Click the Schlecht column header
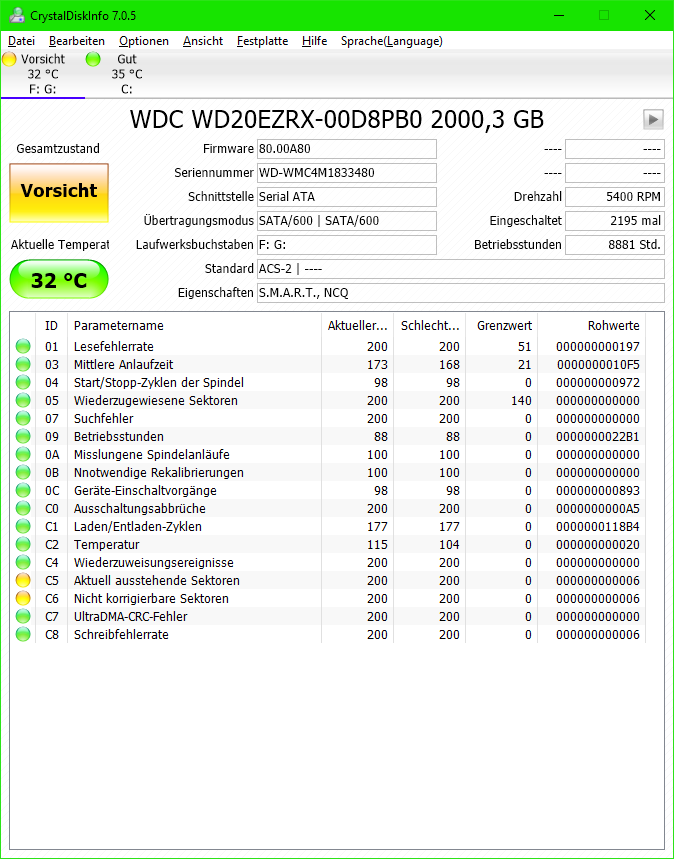The width and height of the screenshot is (674, 859). tap(430, 325)
